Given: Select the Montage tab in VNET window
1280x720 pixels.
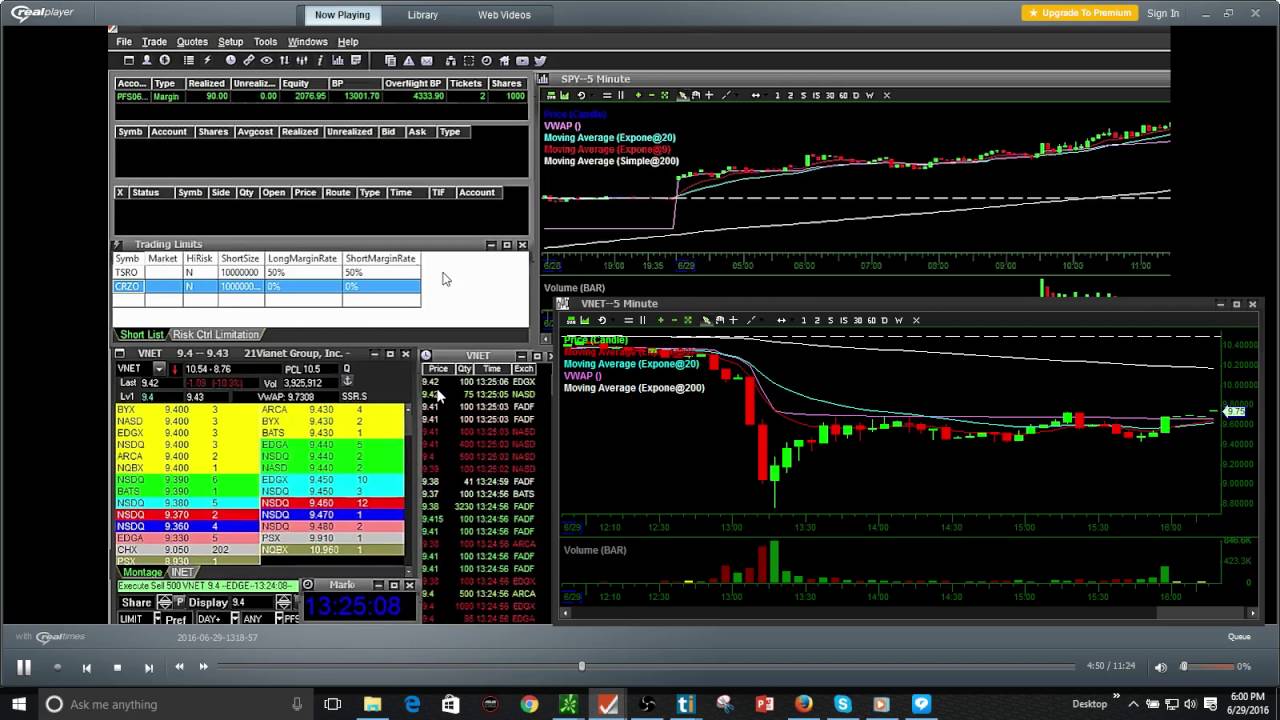Looking at the screenshot, I should [143, 573].
